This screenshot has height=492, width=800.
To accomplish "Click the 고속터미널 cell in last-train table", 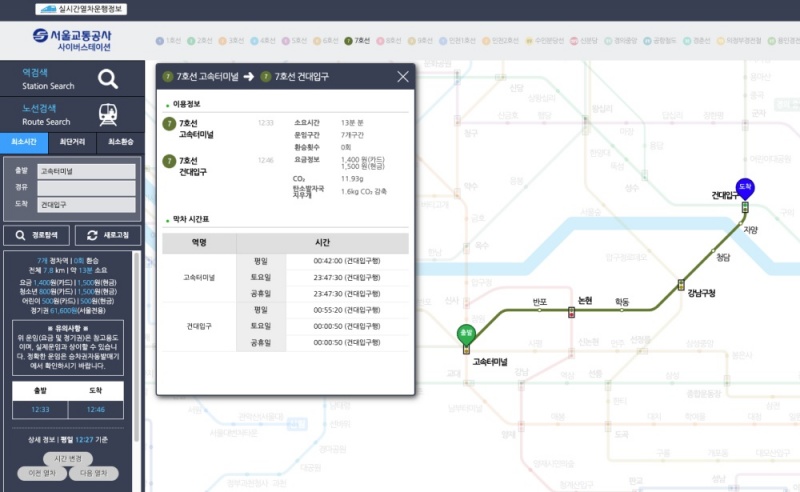I will pos(199,278).
